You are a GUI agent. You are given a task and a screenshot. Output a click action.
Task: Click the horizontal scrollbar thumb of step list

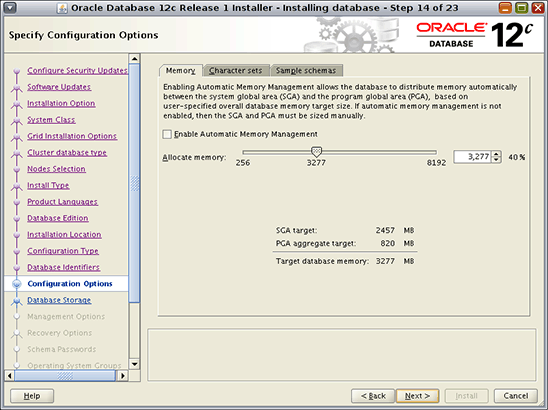tap(65, 376)
